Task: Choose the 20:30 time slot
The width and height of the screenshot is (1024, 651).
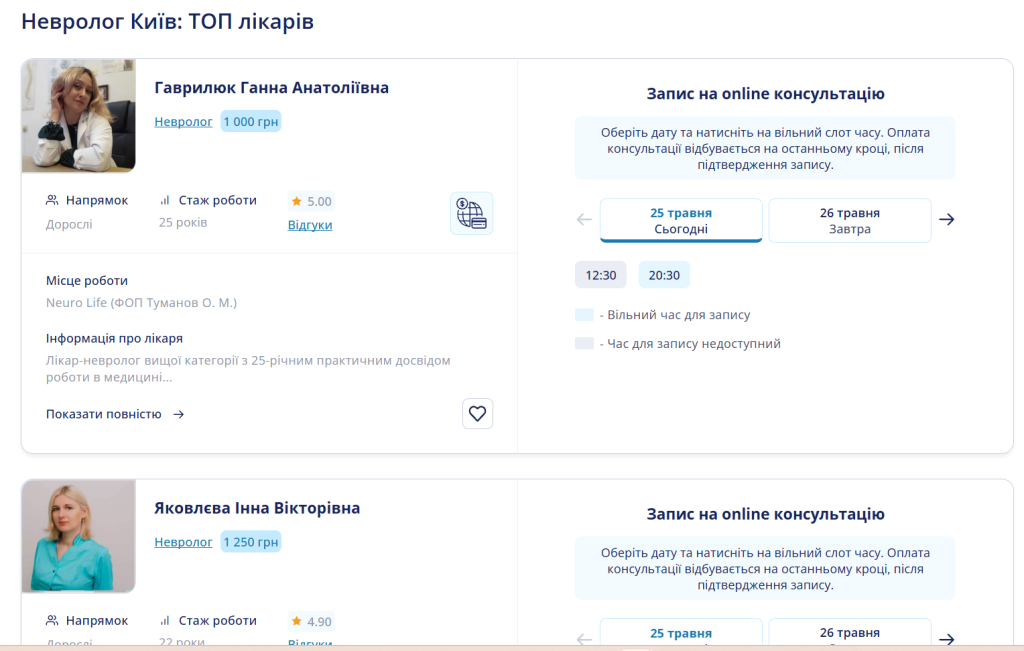Action: point(664,275)
